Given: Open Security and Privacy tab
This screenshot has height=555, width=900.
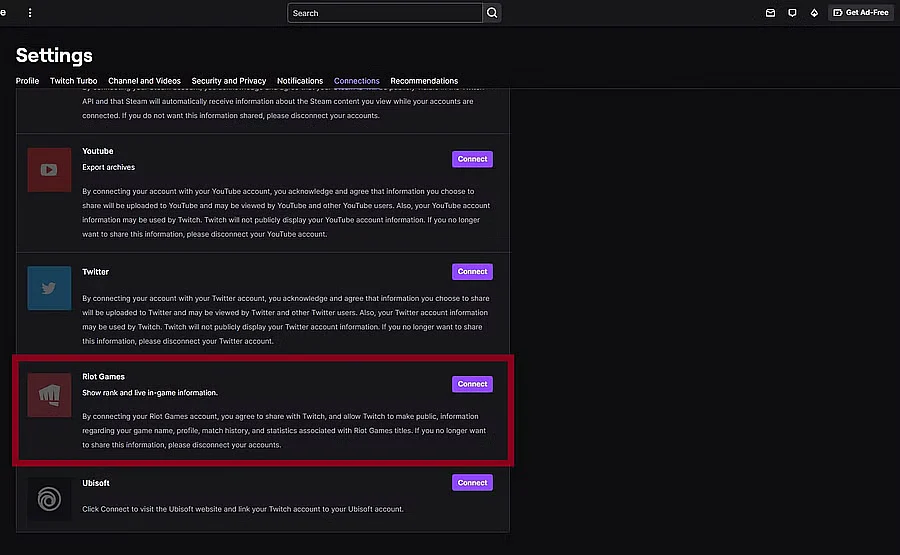Looking at the screenshot, I should pos(228,81).
